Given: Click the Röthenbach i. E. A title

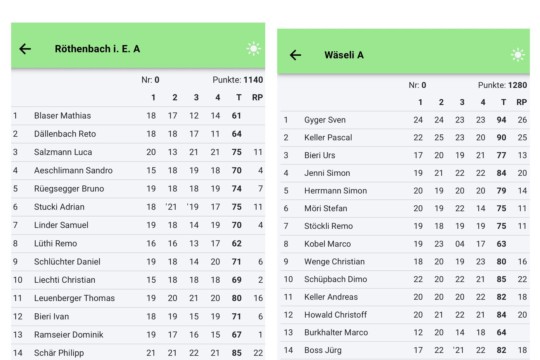Looking at the screenshot, I should coord(97,49).
